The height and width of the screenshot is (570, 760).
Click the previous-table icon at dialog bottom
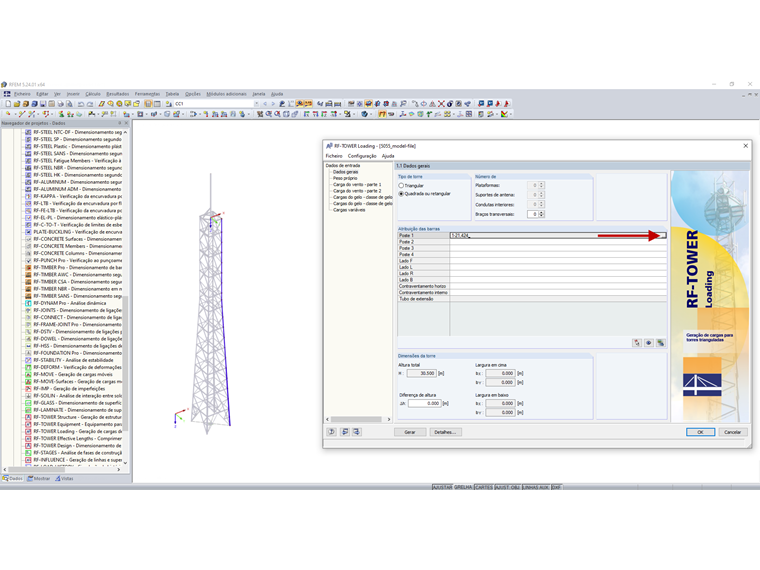[345, 432]
